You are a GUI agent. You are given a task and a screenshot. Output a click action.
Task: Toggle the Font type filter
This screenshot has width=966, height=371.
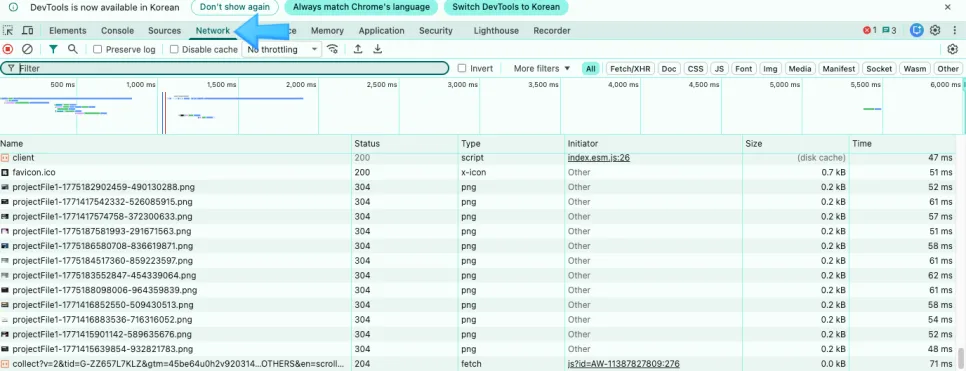[744, 68]
